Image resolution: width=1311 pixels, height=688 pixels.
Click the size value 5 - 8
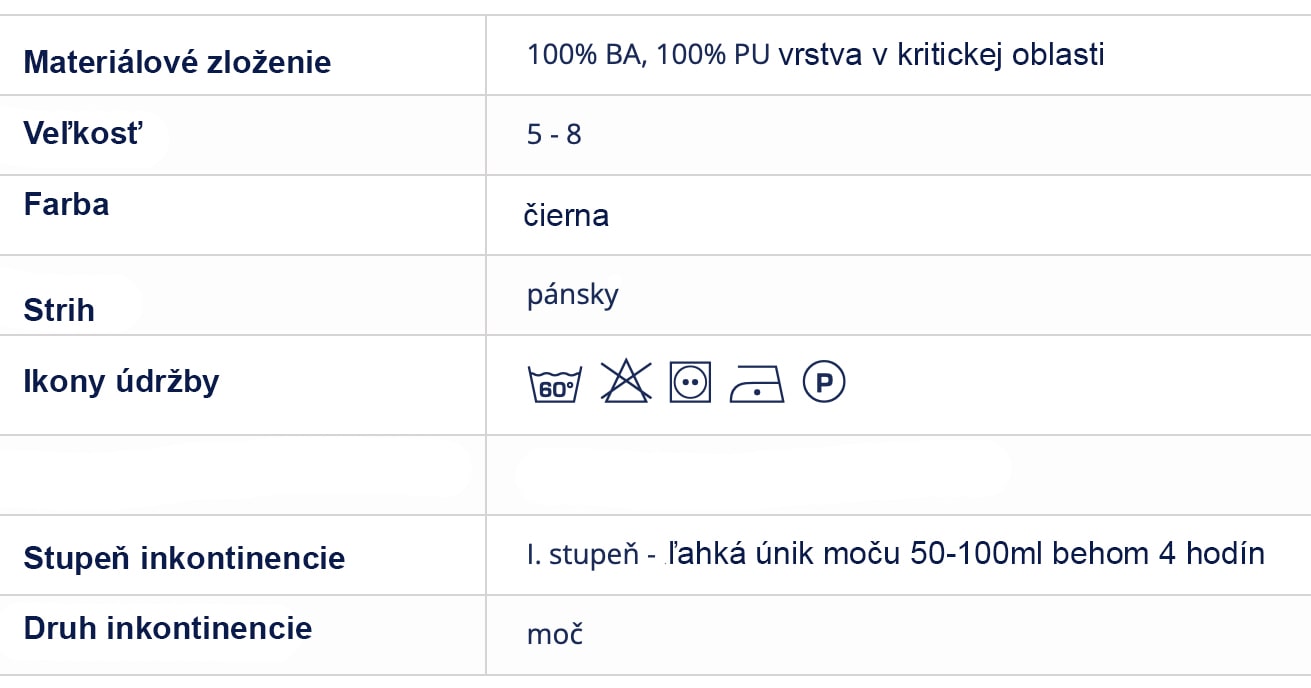pyautogui.click(x=554, y=134)
